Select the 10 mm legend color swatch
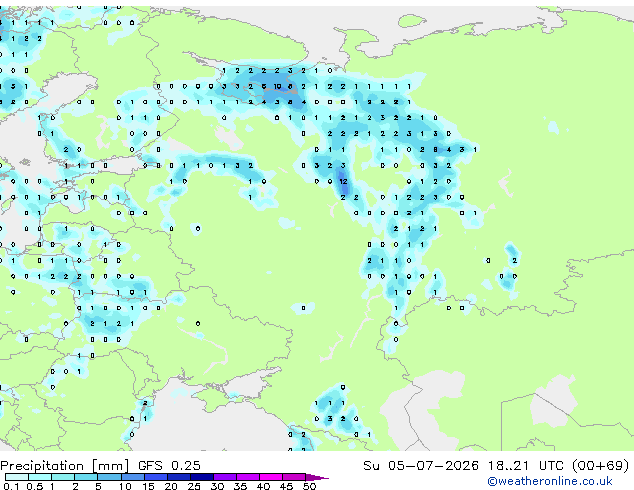Viewport: 634px width, 490px height. click(x=133, y=477)
